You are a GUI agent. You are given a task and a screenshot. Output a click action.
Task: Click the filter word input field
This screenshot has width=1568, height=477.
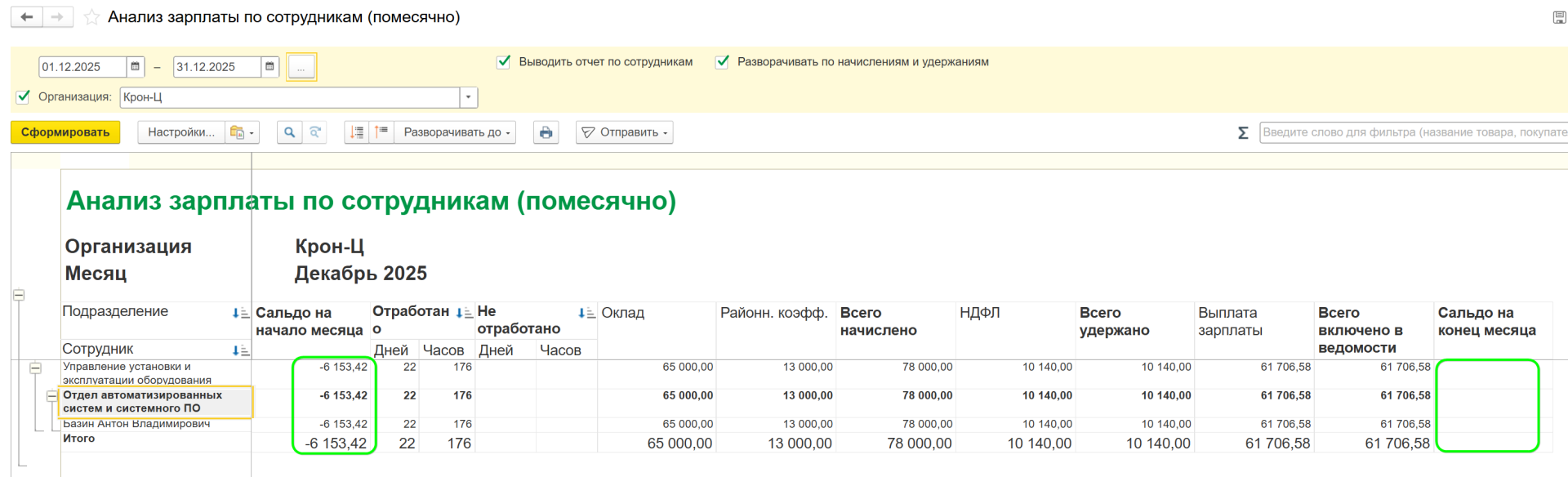[x=1414, y=132]
